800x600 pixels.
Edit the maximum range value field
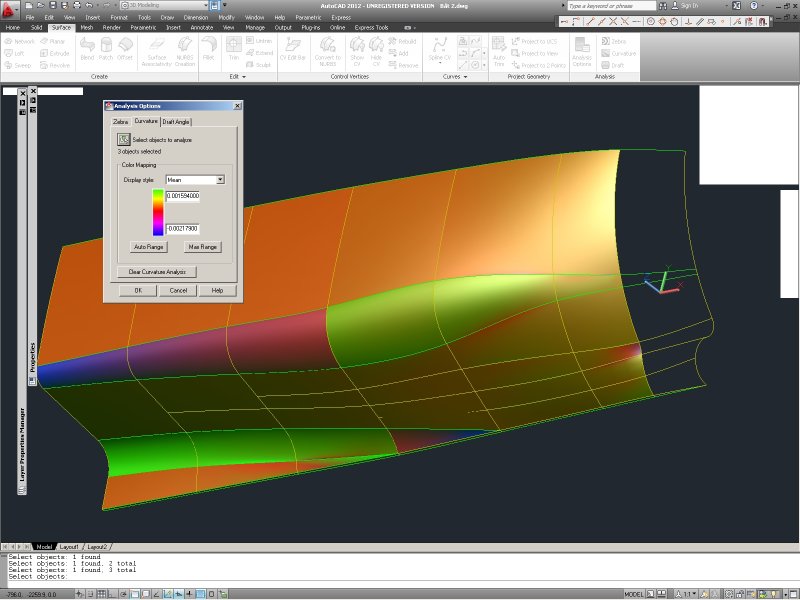(x=183, y=195)
